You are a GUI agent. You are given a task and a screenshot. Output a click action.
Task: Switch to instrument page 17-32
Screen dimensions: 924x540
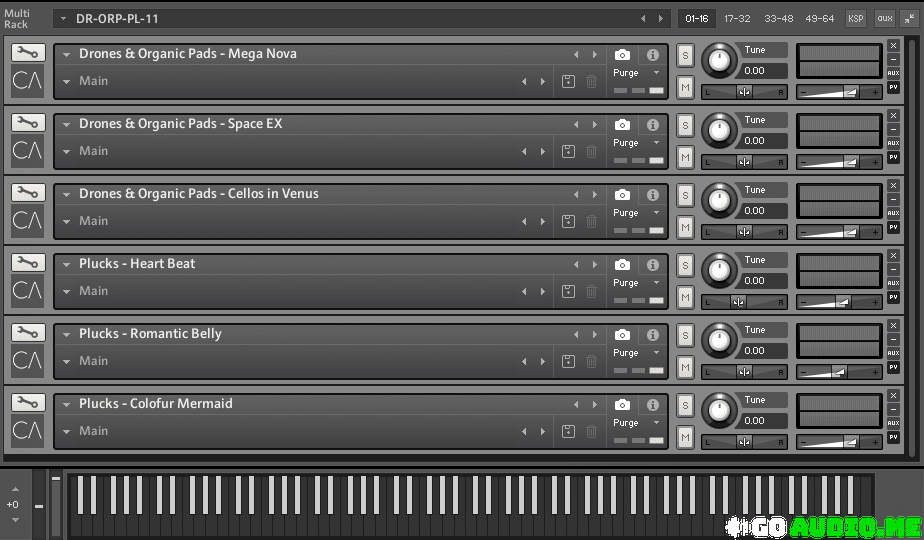737,19
